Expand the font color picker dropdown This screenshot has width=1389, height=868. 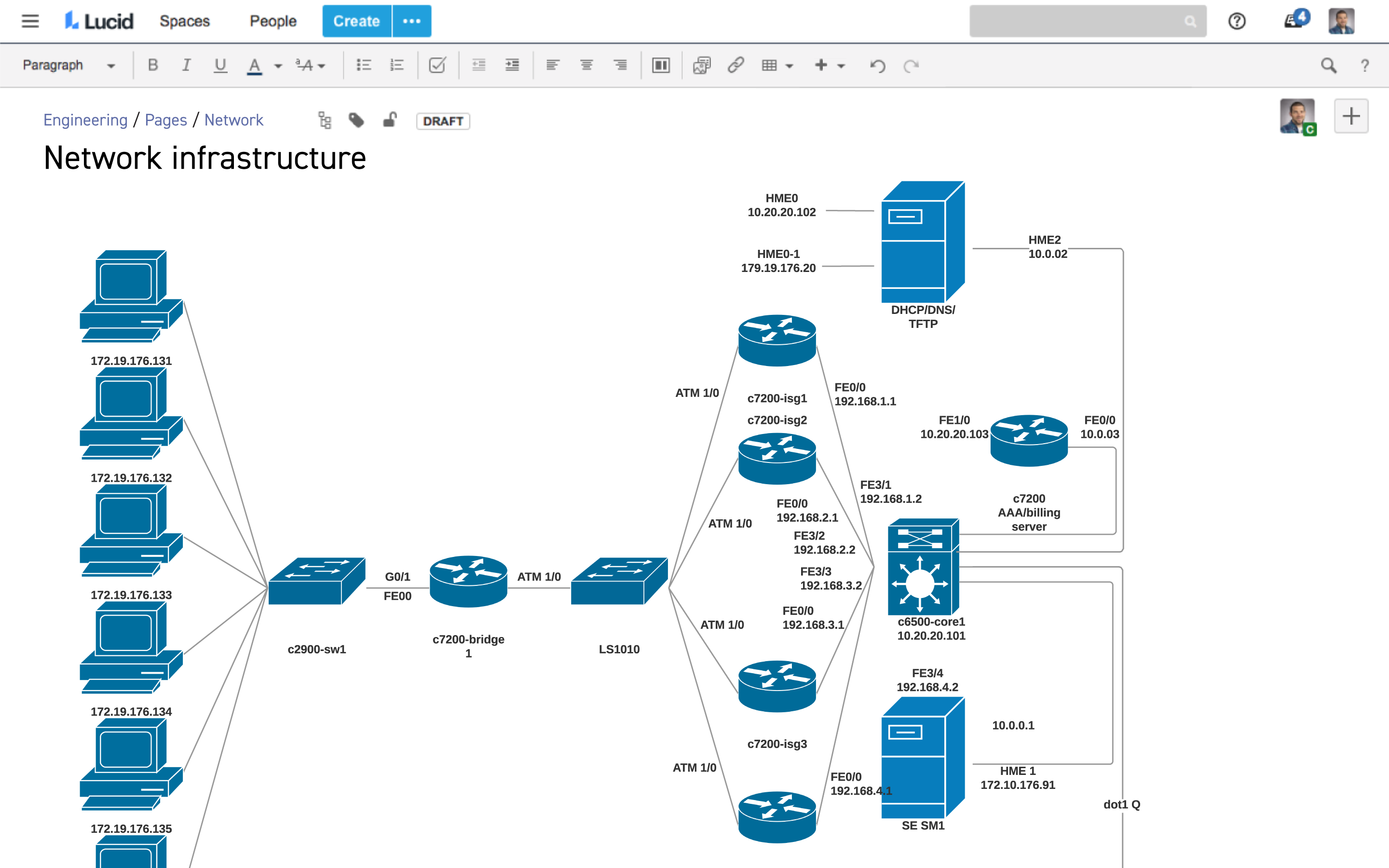[272, 67]
